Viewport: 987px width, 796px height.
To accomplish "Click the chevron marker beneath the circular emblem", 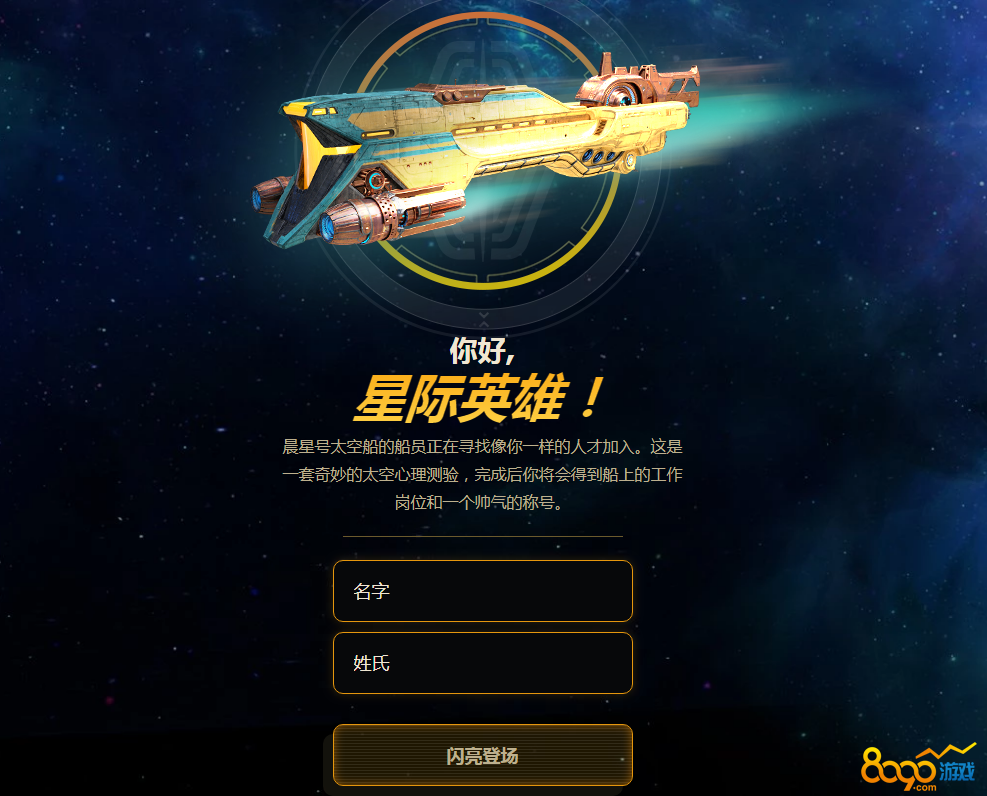I will click(483, 319).
